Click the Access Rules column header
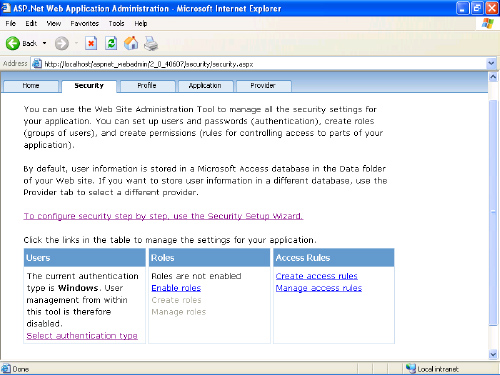This screenshot has height=375, width=500. 334,258
